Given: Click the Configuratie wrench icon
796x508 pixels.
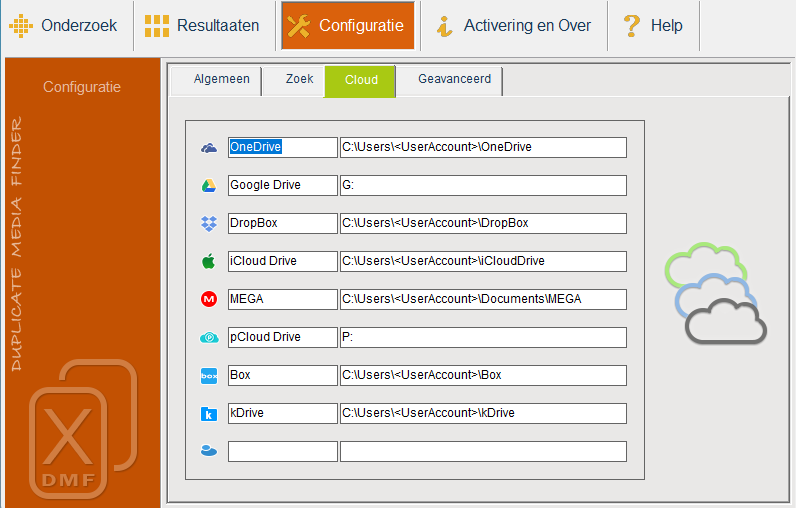Looking at the screenshot, I should (298, 26).
